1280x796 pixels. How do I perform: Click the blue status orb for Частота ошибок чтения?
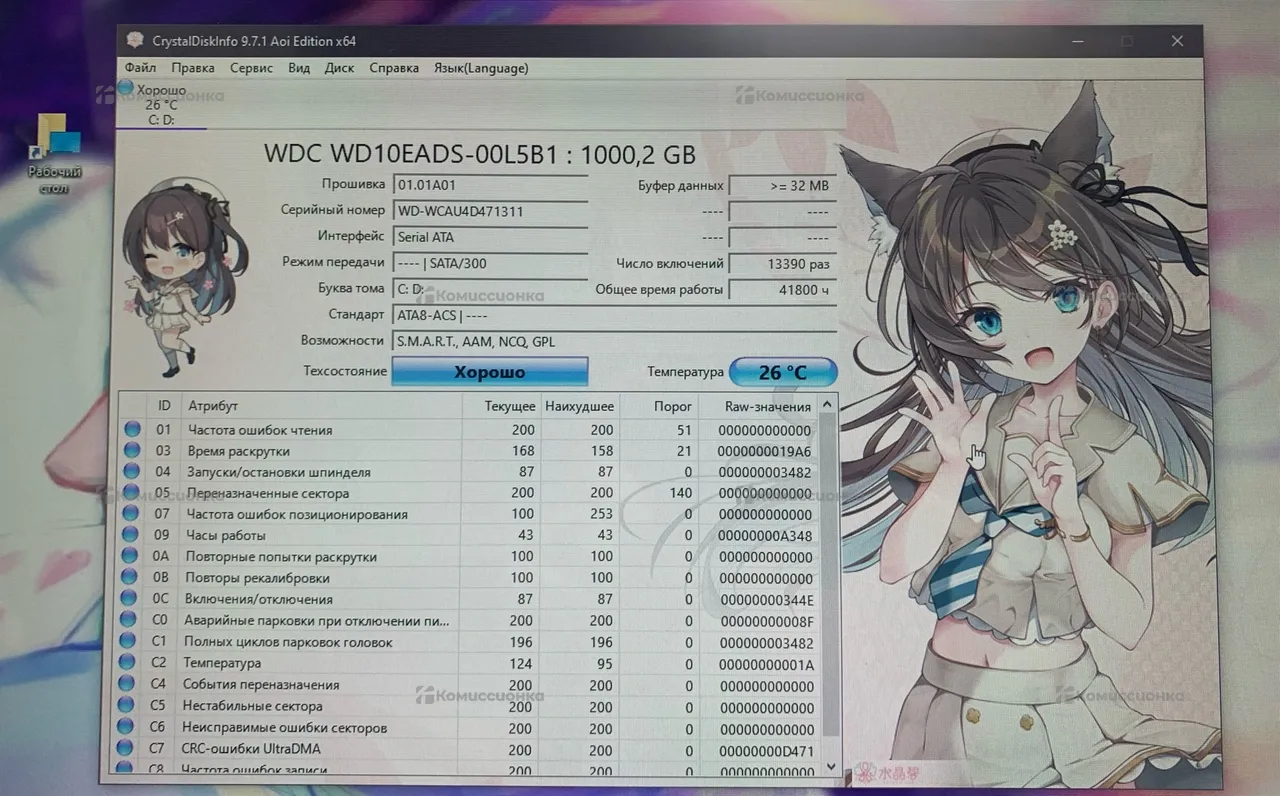132,429
